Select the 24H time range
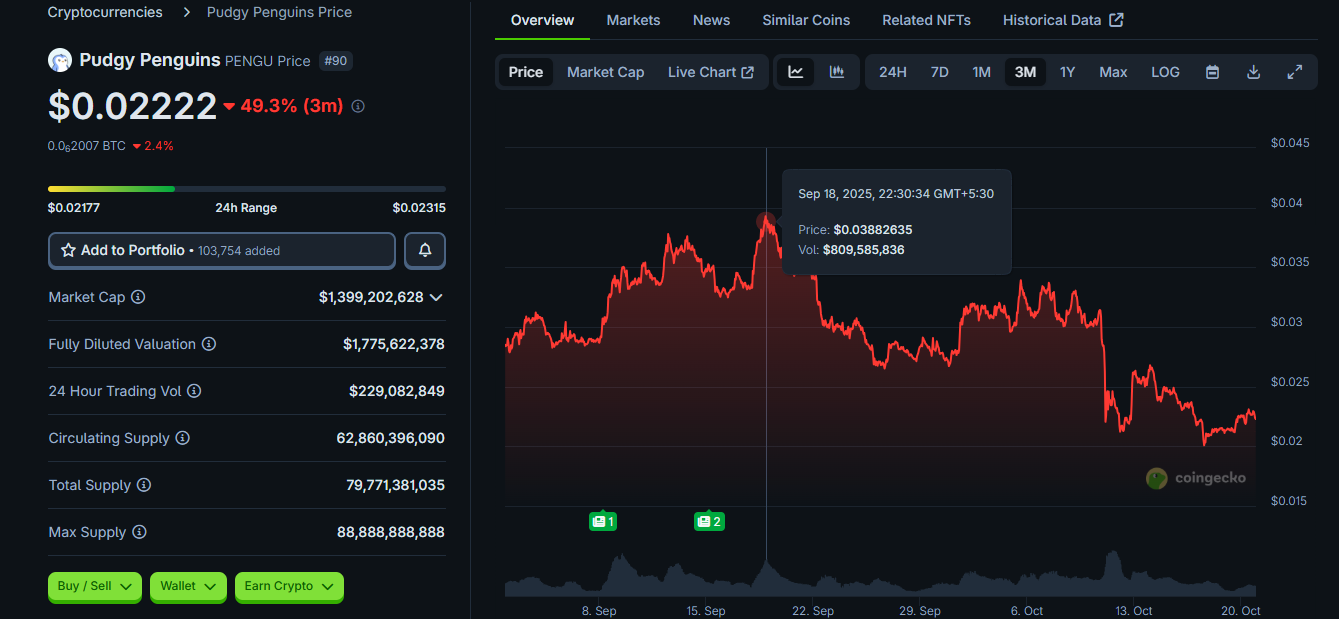The image size is (1339, 619). 892,72
